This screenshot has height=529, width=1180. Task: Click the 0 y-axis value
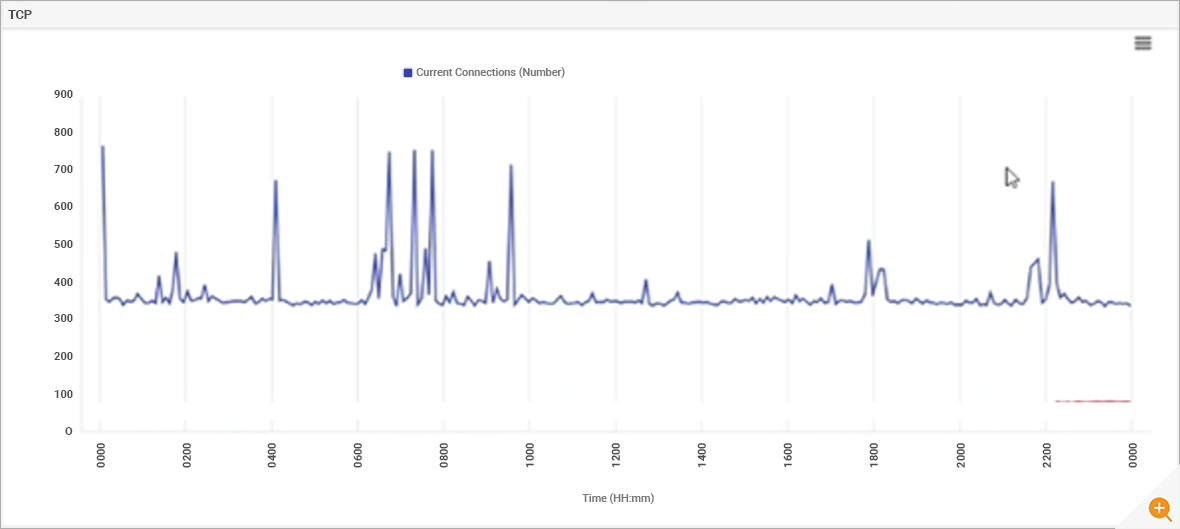point(69,431)
